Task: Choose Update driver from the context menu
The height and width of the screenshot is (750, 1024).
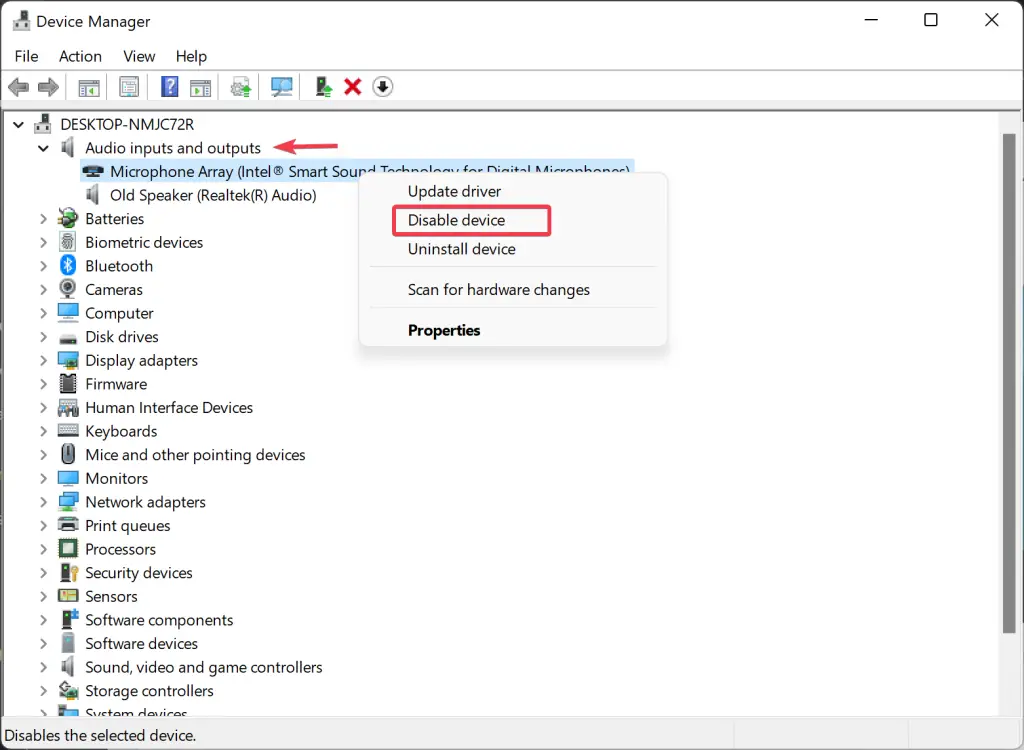Action: 454,191
